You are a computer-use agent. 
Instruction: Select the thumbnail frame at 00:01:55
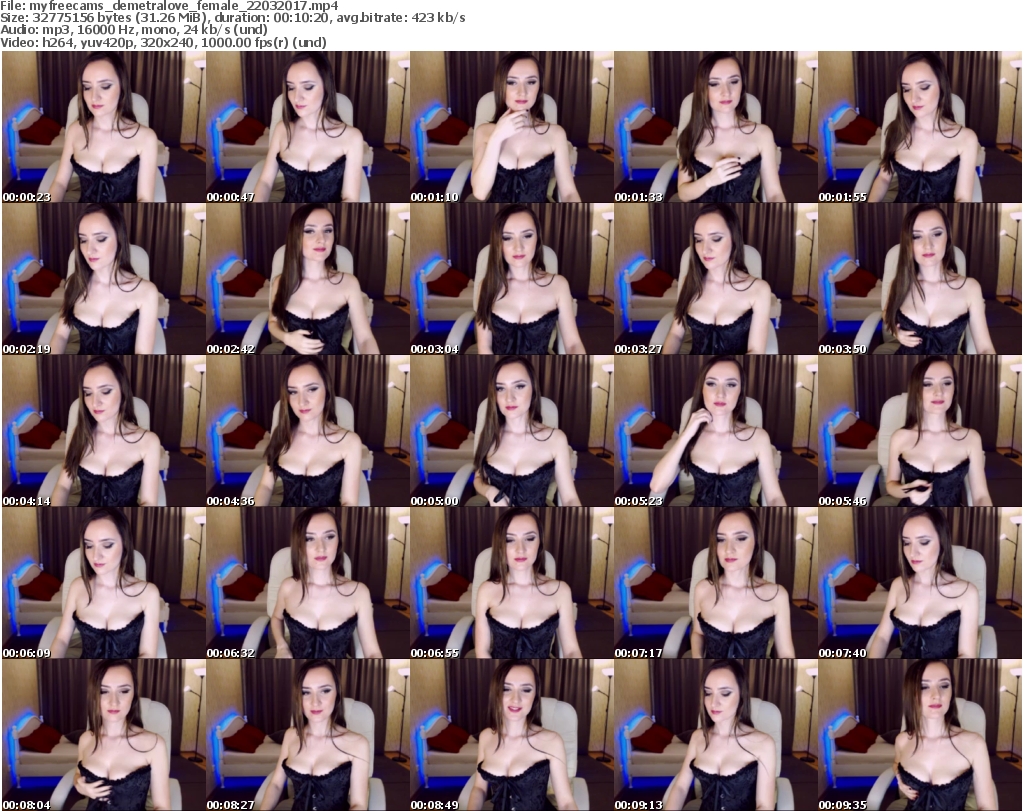tap(920, 127)
